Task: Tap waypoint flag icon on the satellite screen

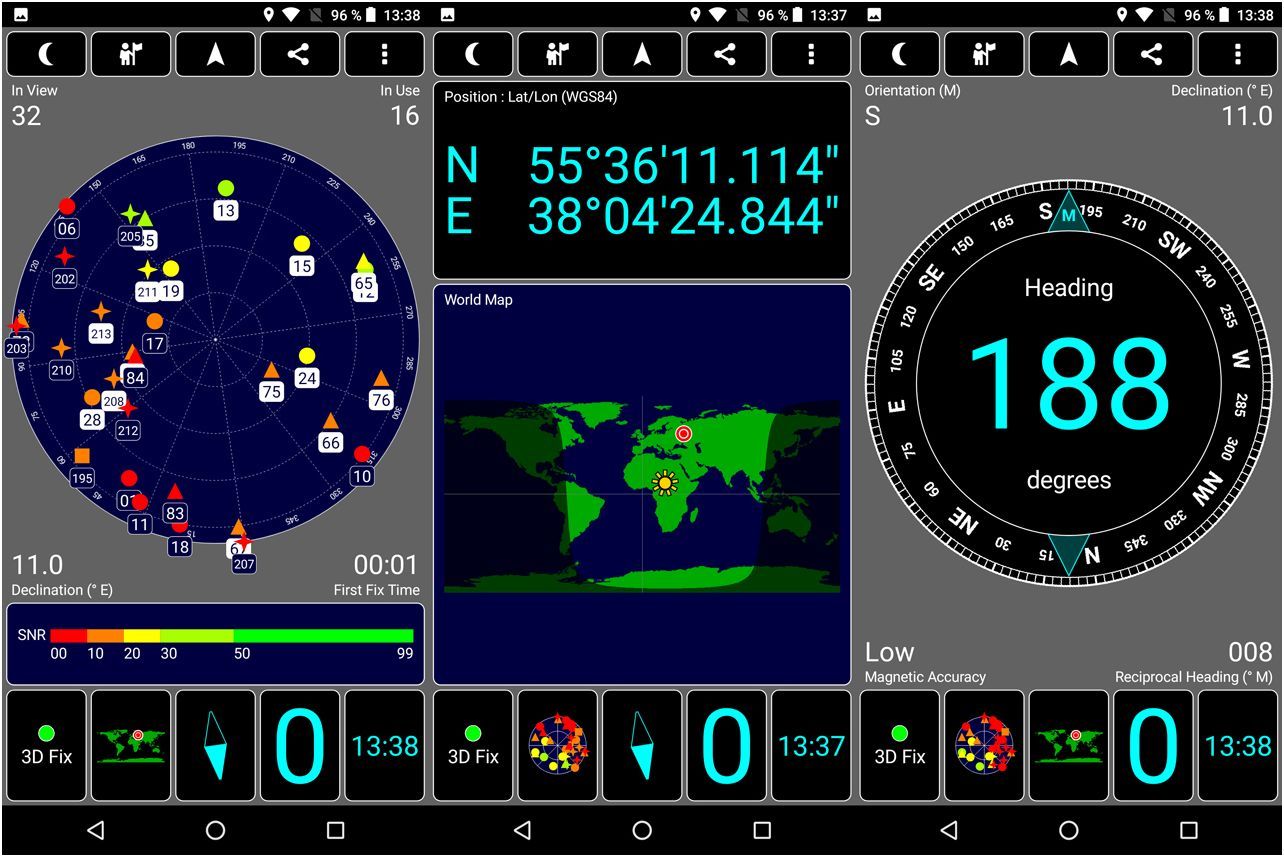Action: (131, 54)
